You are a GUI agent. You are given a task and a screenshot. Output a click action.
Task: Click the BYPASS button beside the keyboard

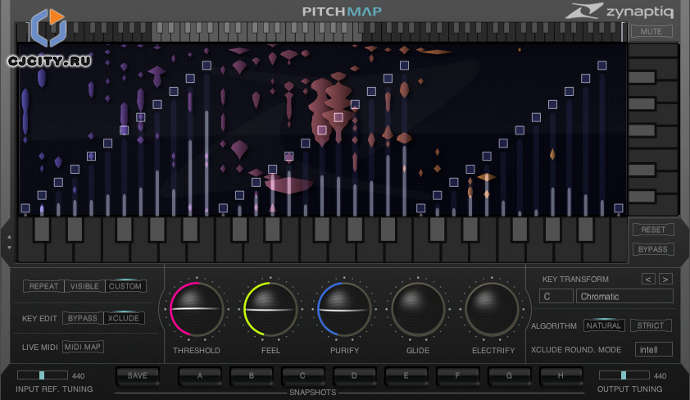pyautogui.click(x=653, y=250)
